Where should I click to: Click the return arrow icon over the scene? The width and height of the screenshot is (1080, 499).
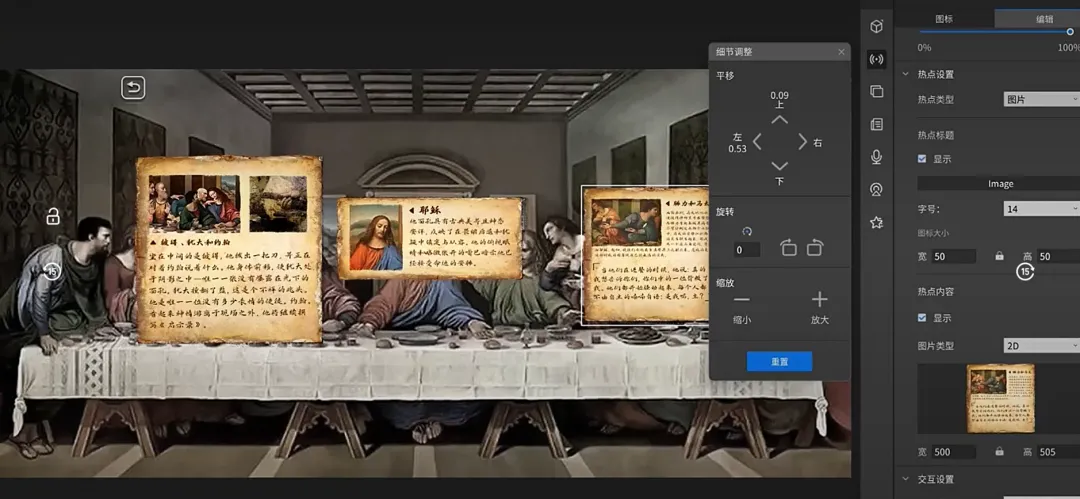coord(133,88)
